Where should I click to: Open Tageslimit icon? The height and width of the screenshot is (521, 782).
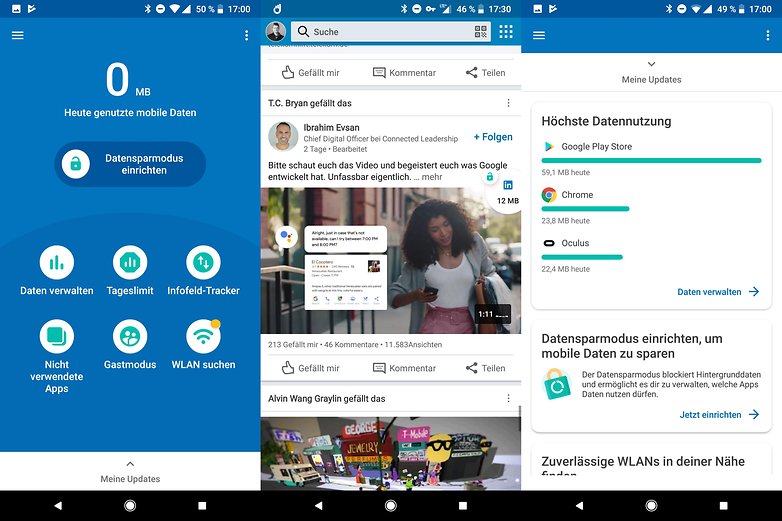pyautogui.click(x=130, y=262)
